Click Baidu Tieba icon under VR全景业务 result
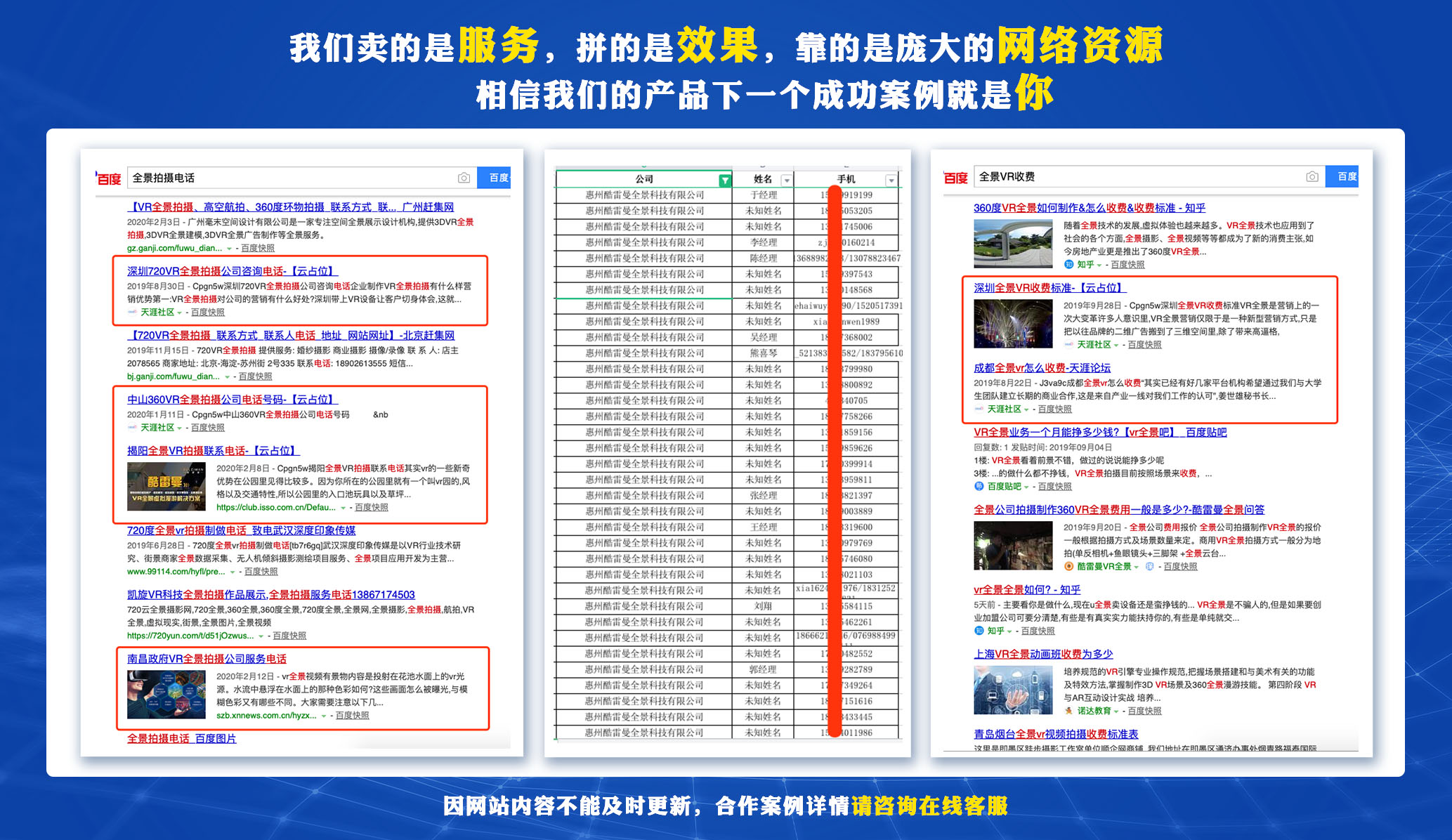 (979, 486)
